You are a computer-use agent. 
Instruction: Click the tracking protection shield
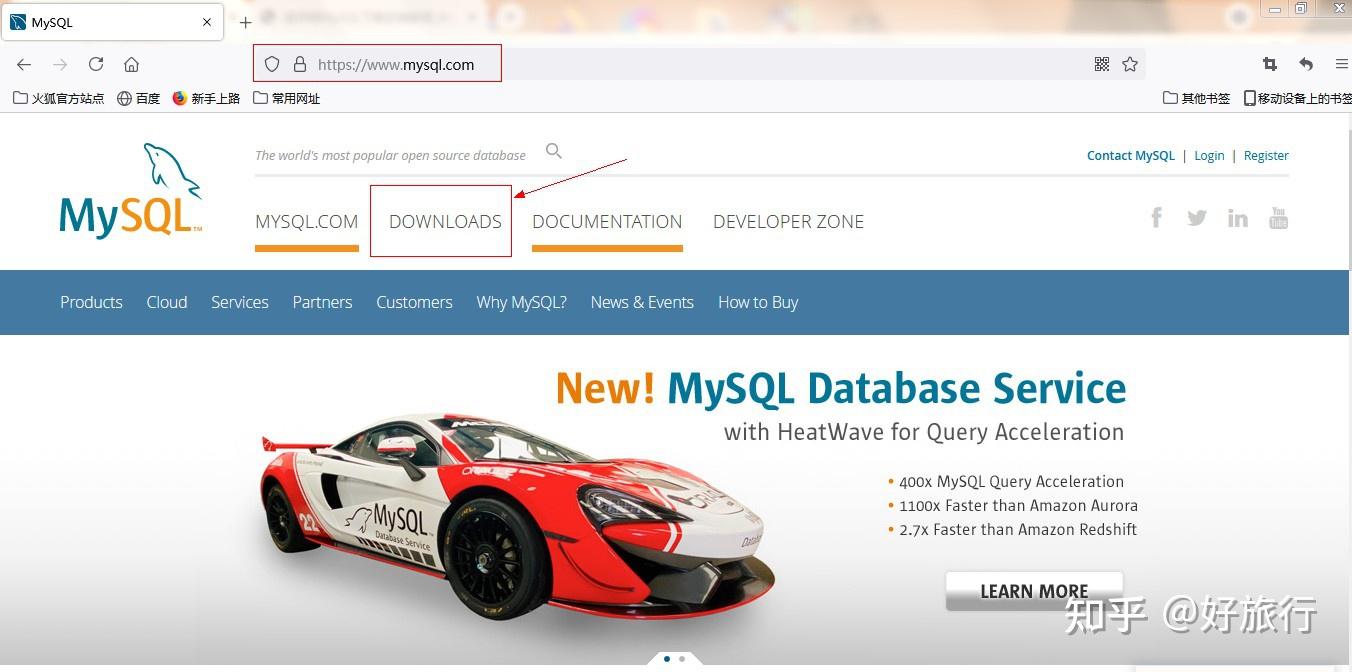coord(271,64)
